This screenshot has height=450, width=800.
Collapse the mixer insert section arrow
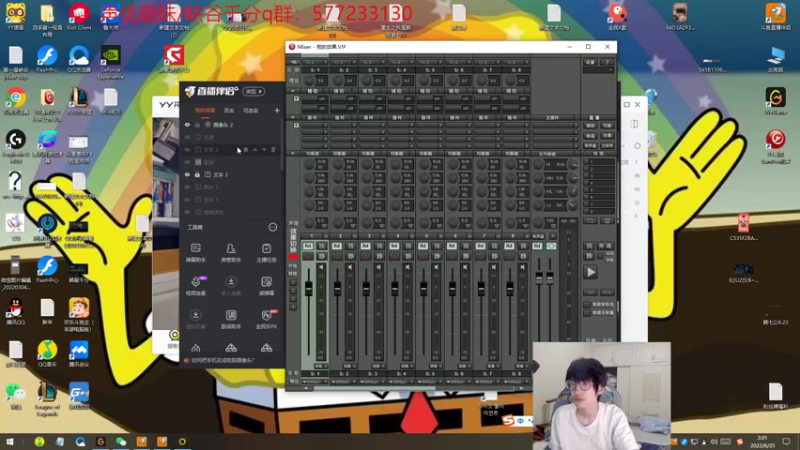click(x=293, y=117)
